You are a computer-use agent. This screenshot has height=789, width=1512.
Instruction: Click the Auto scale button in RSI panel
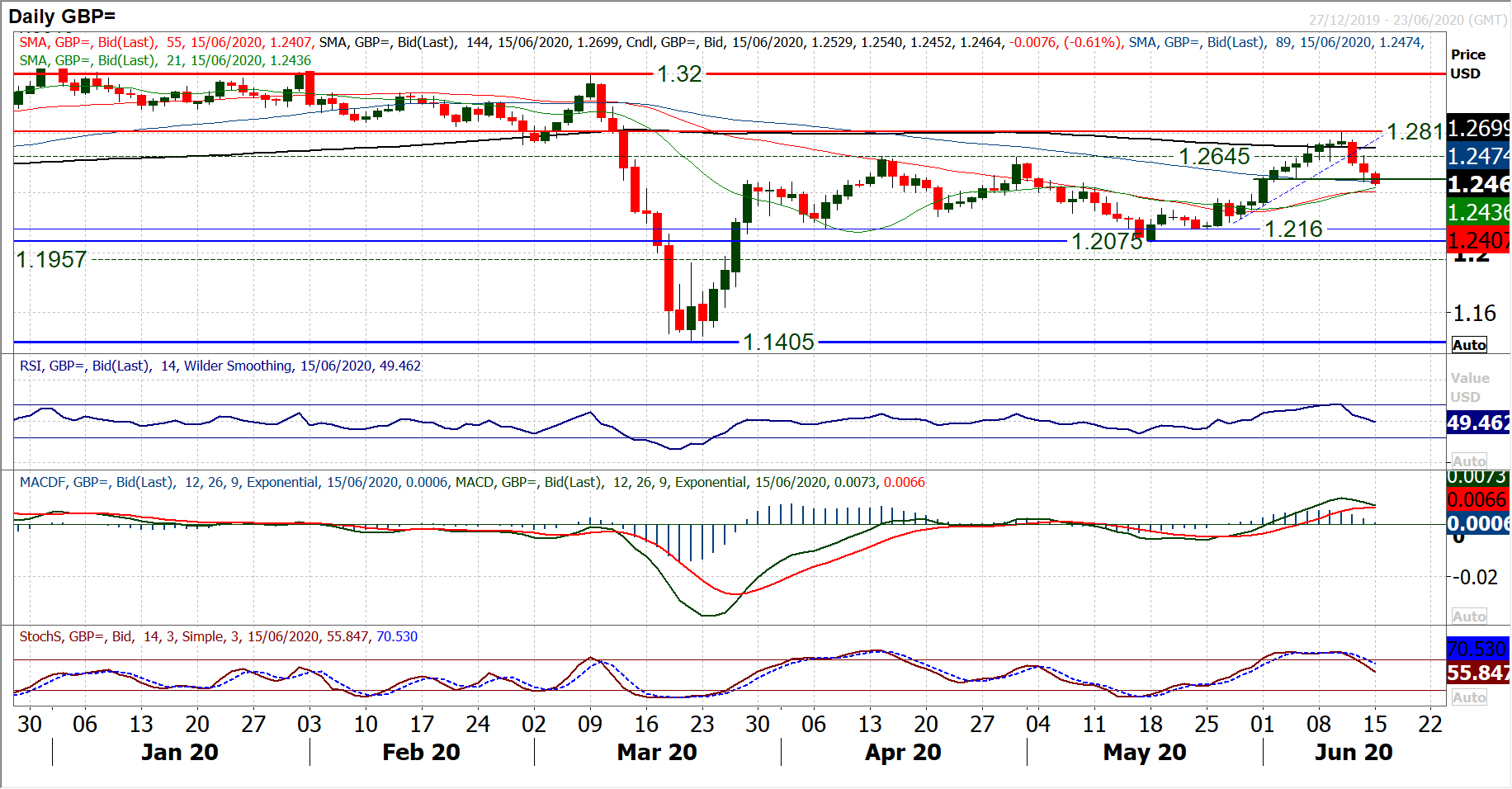[1468, 461]
